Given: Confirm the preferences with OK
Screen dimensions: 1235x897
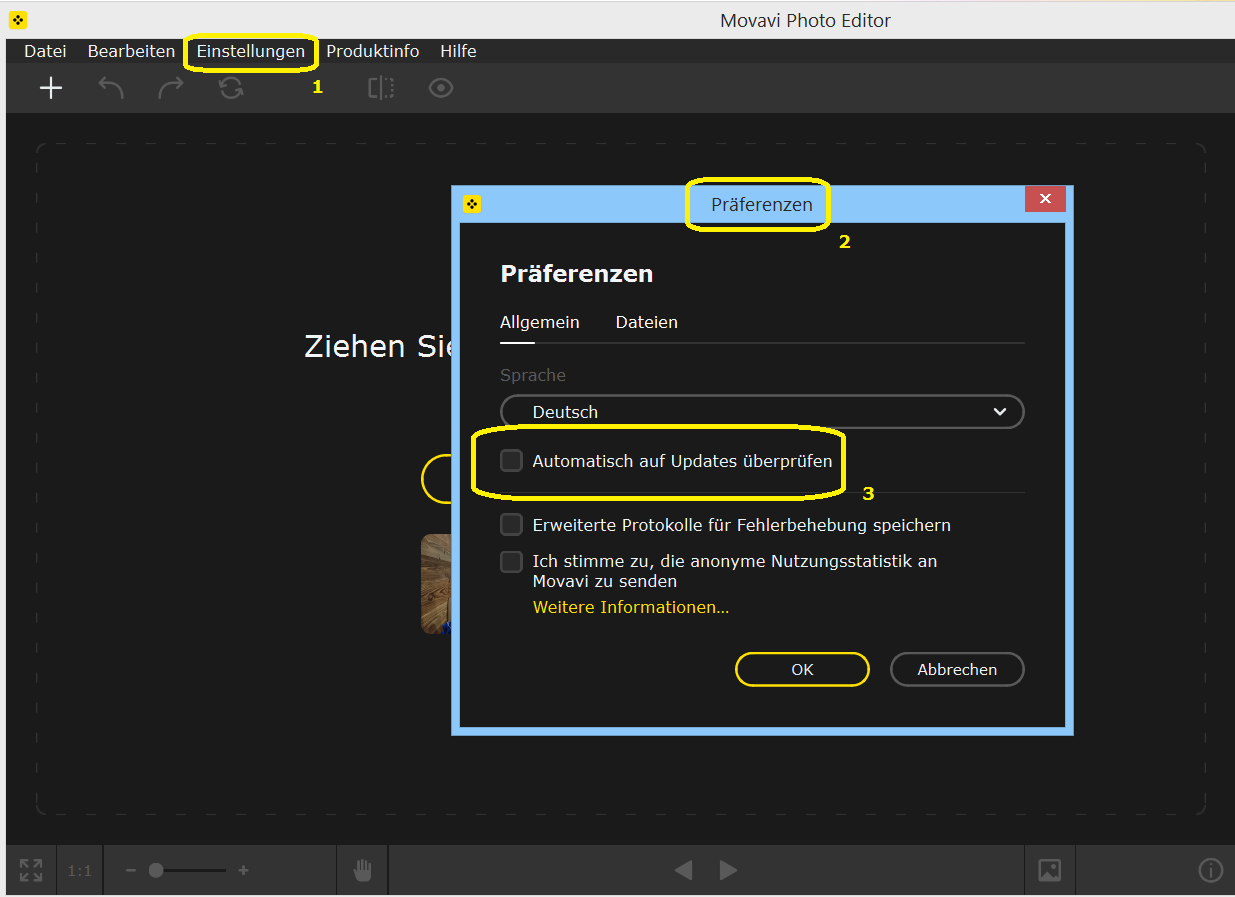Looking at the screenshot, I should (x=802, y=670).
